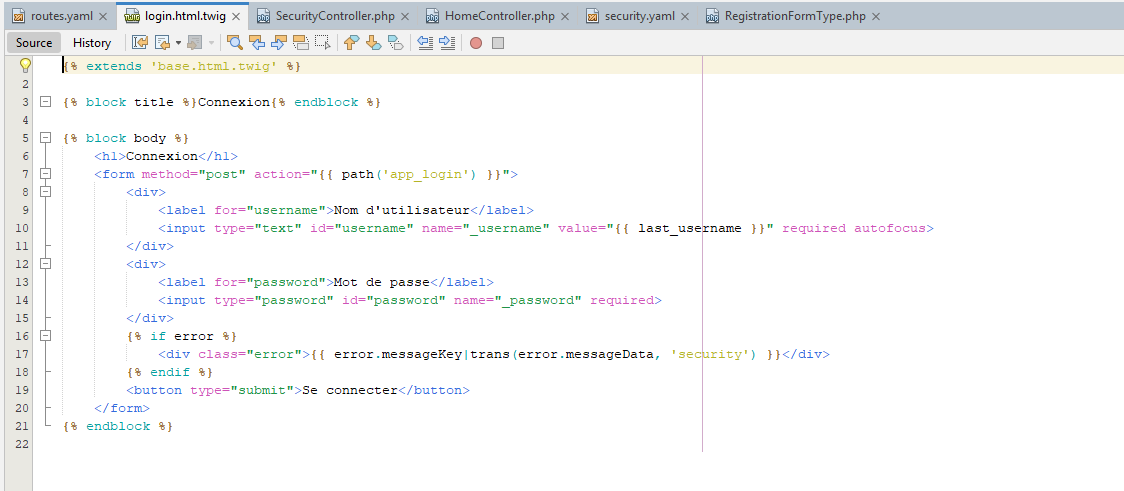Viewport: 1124px width, 491px height.
Task: Find next occurrence in file
Action: pyautogui.click(x=279, y=43)
